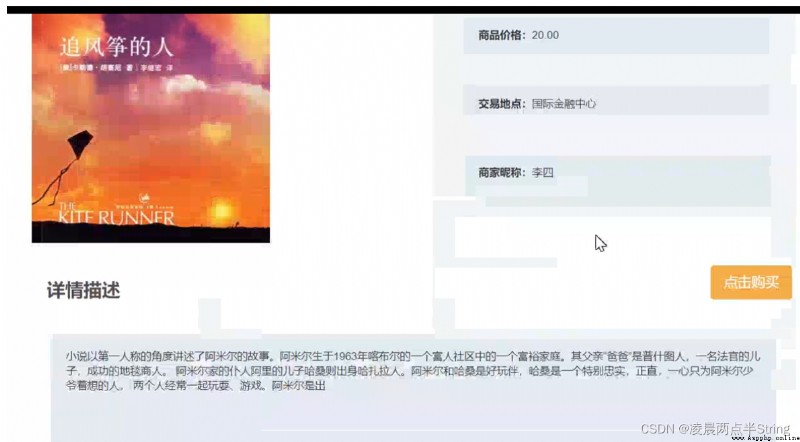Click the 详情描述 heading
Screen dimensions: 800x442
pos(84,290)
